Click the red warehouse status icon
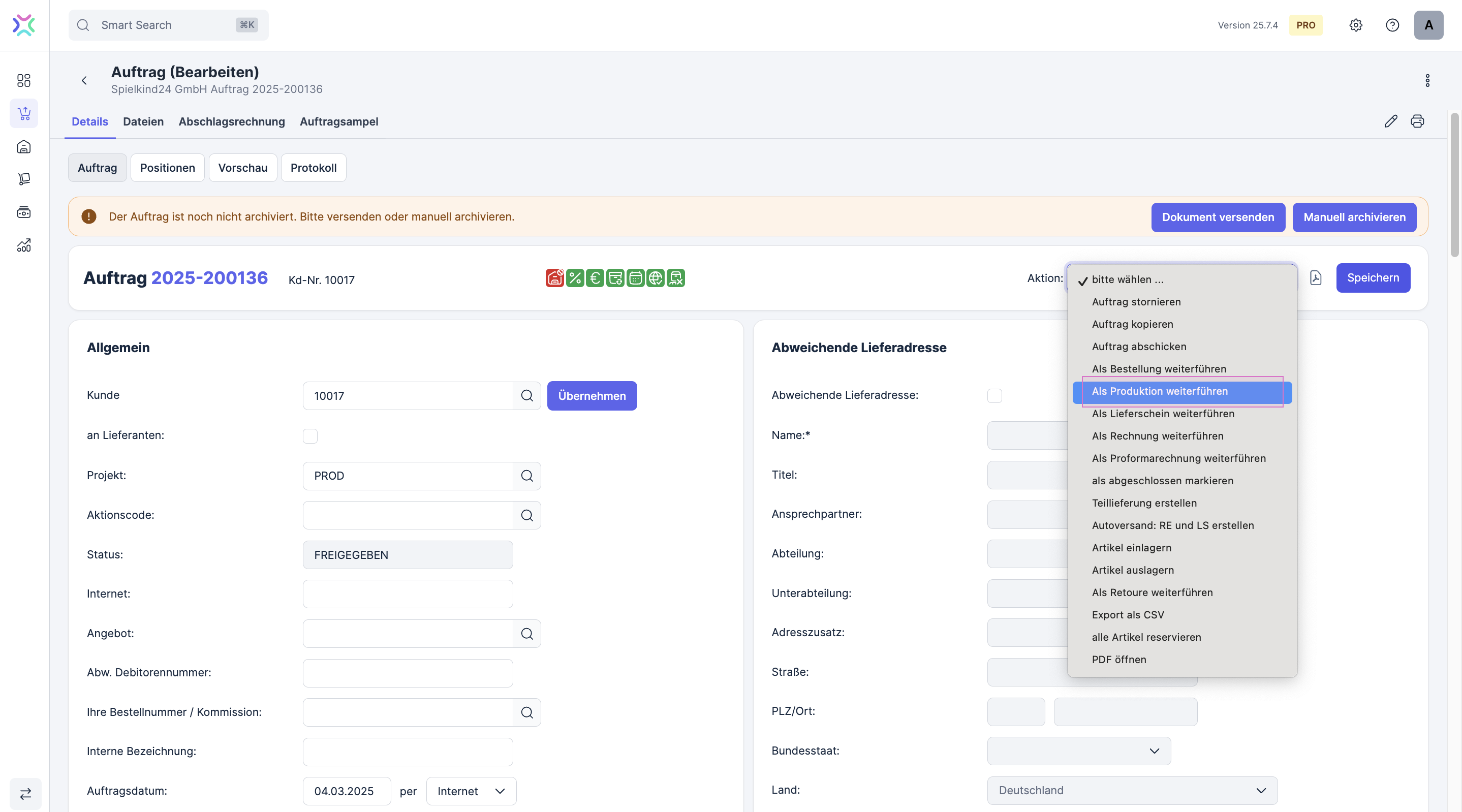The image size is (1462, 812). 554,278
